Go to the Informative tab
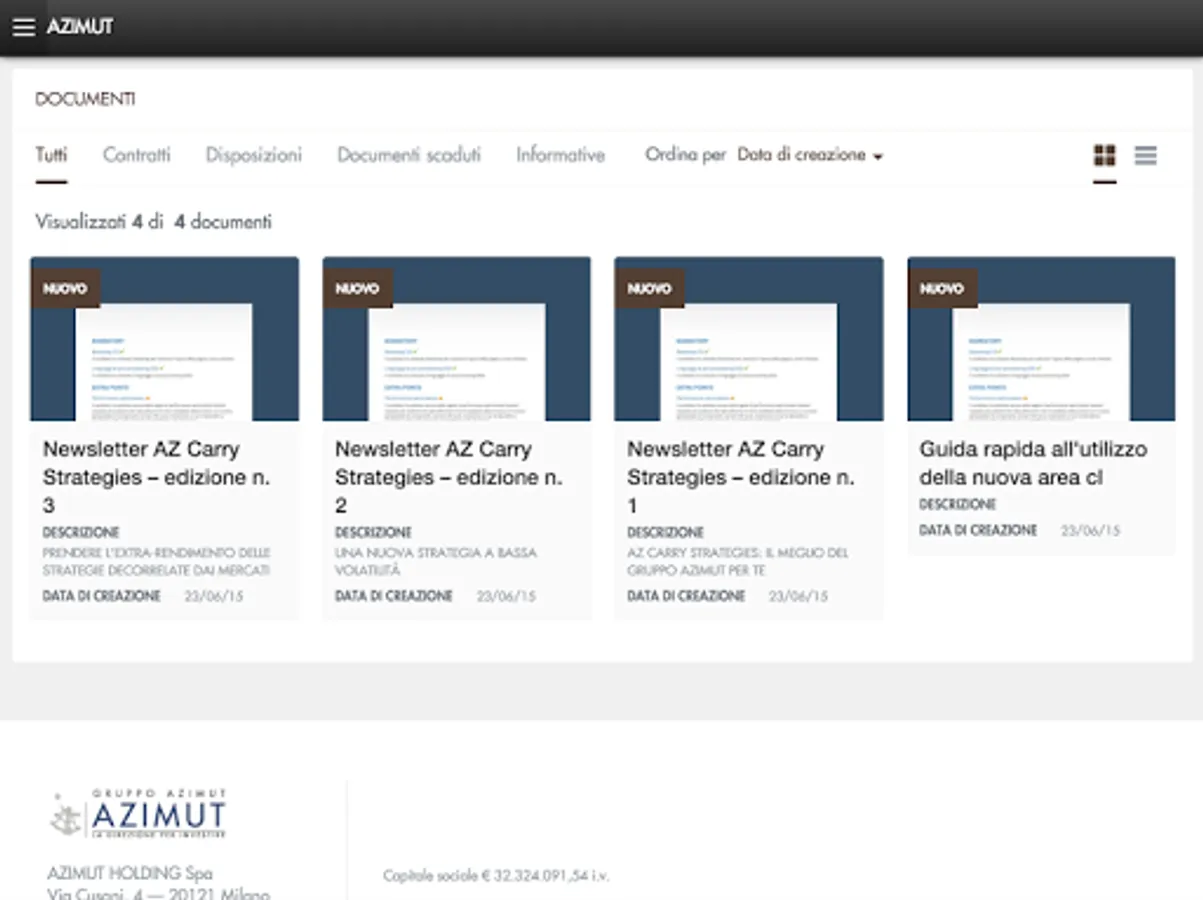 click(x=560, y=155)
